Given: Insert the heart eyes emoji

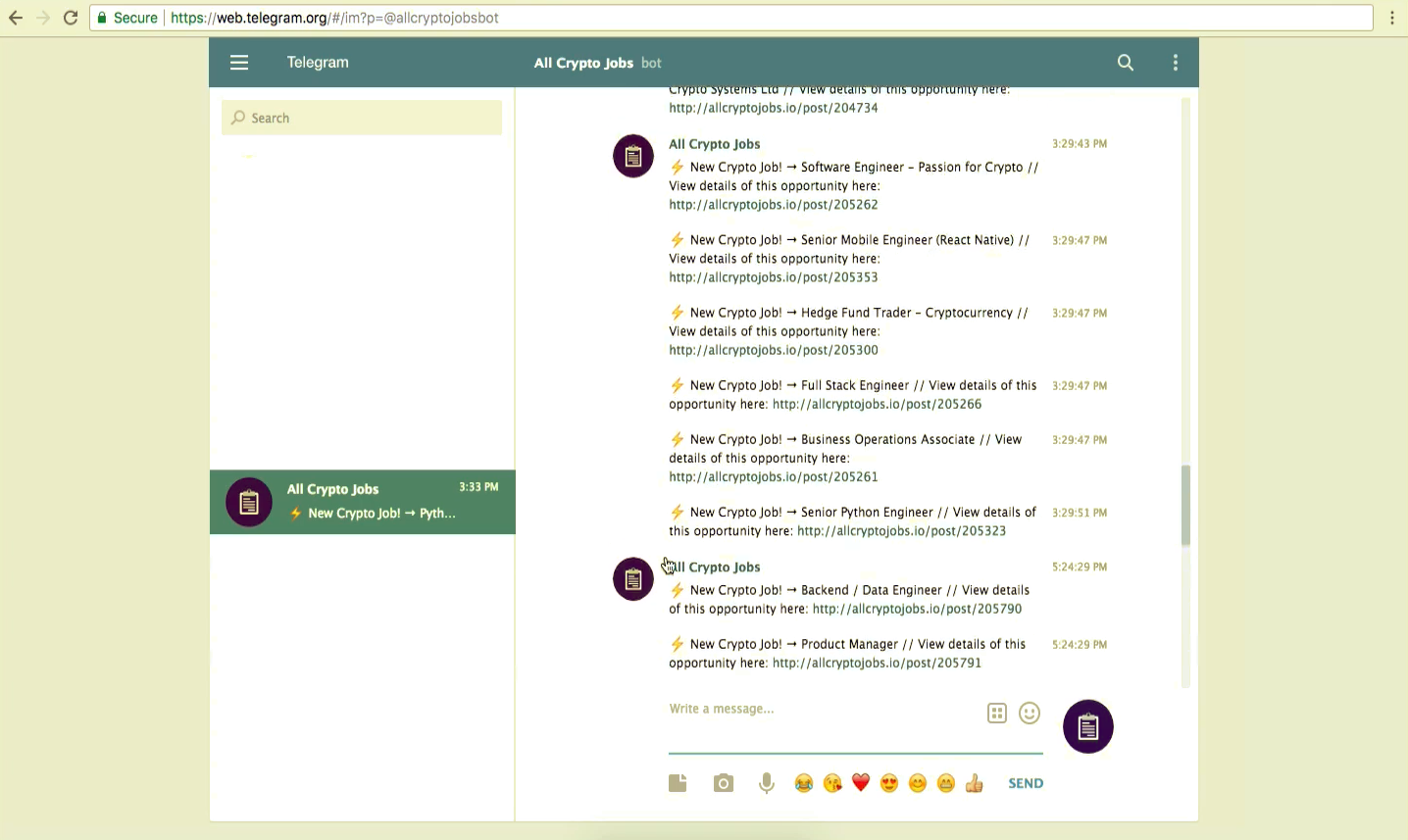Looking at the screenshot, I should [889, 783].
